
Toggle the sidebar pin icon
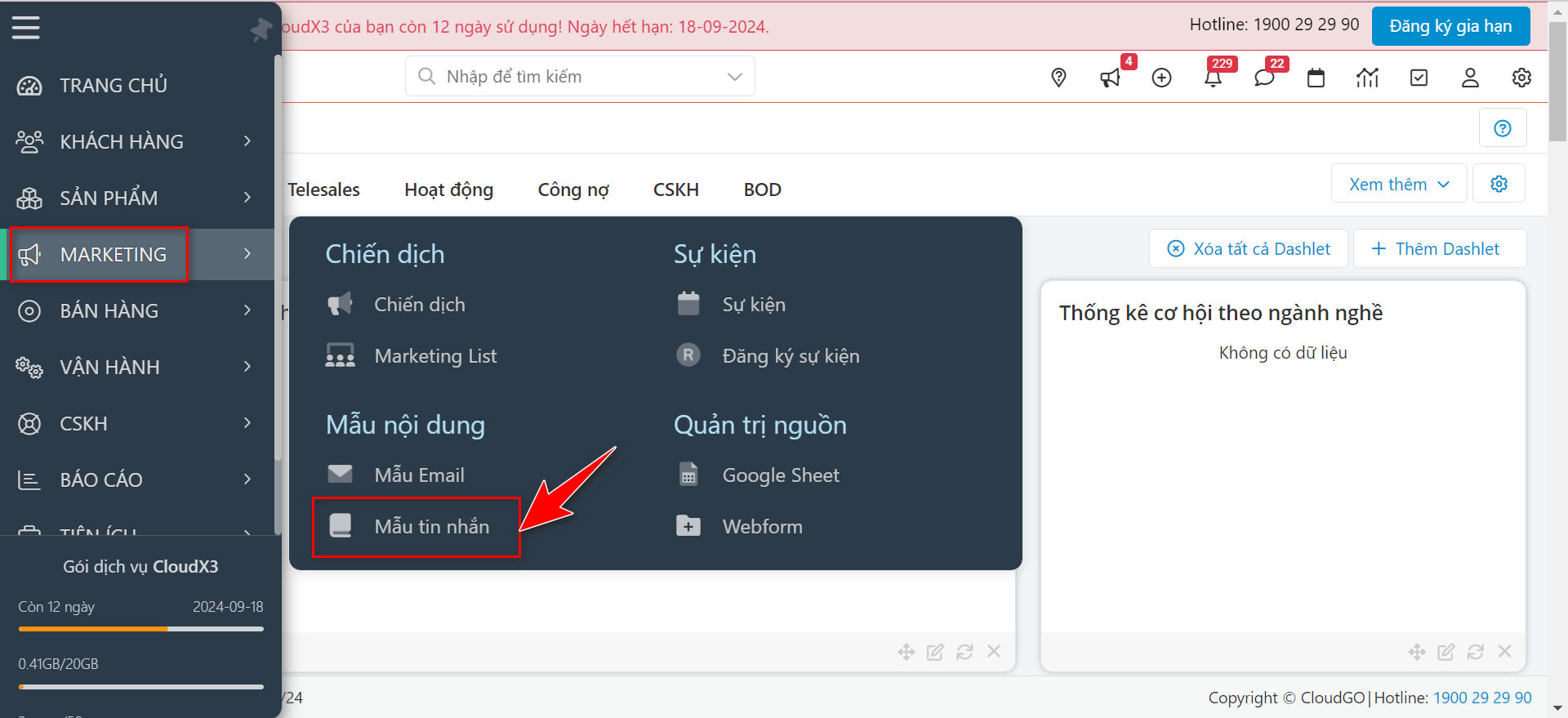point(261,30)
